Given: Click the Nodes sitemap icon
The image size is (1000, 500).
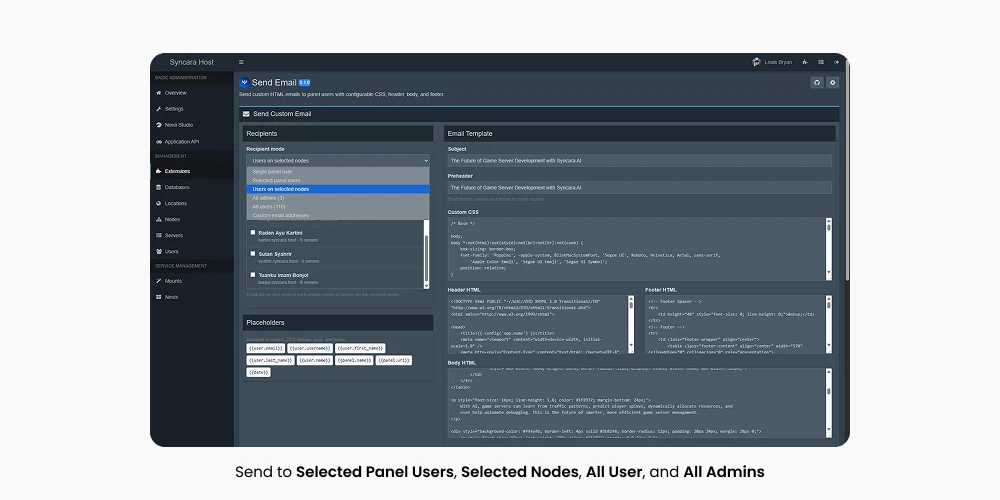Looking at the screenshot, I should pos(159,219).
